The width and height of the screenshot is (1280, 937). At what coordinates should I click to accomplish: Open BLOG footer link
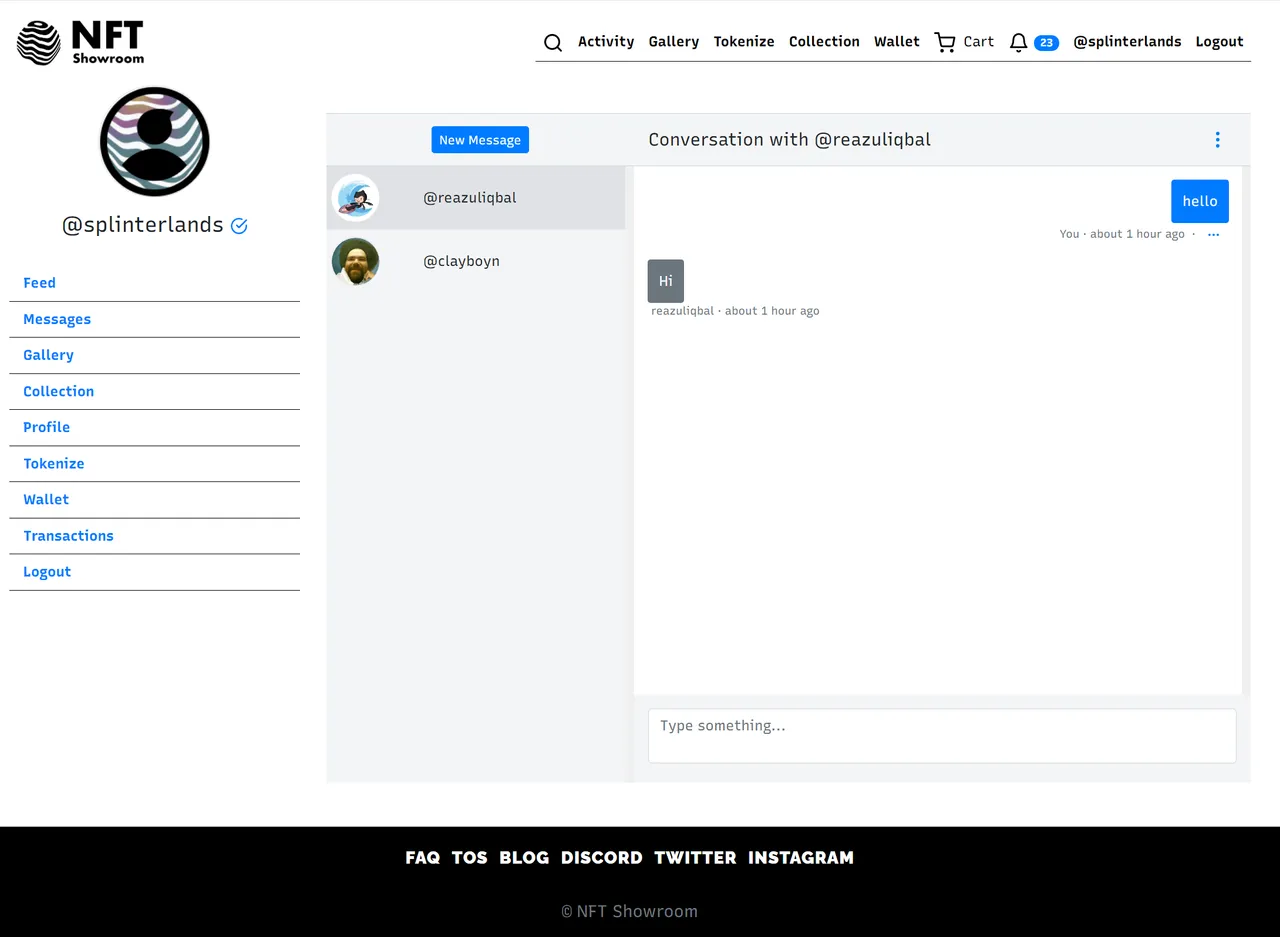pyautogui.click(x=525, y=858)
